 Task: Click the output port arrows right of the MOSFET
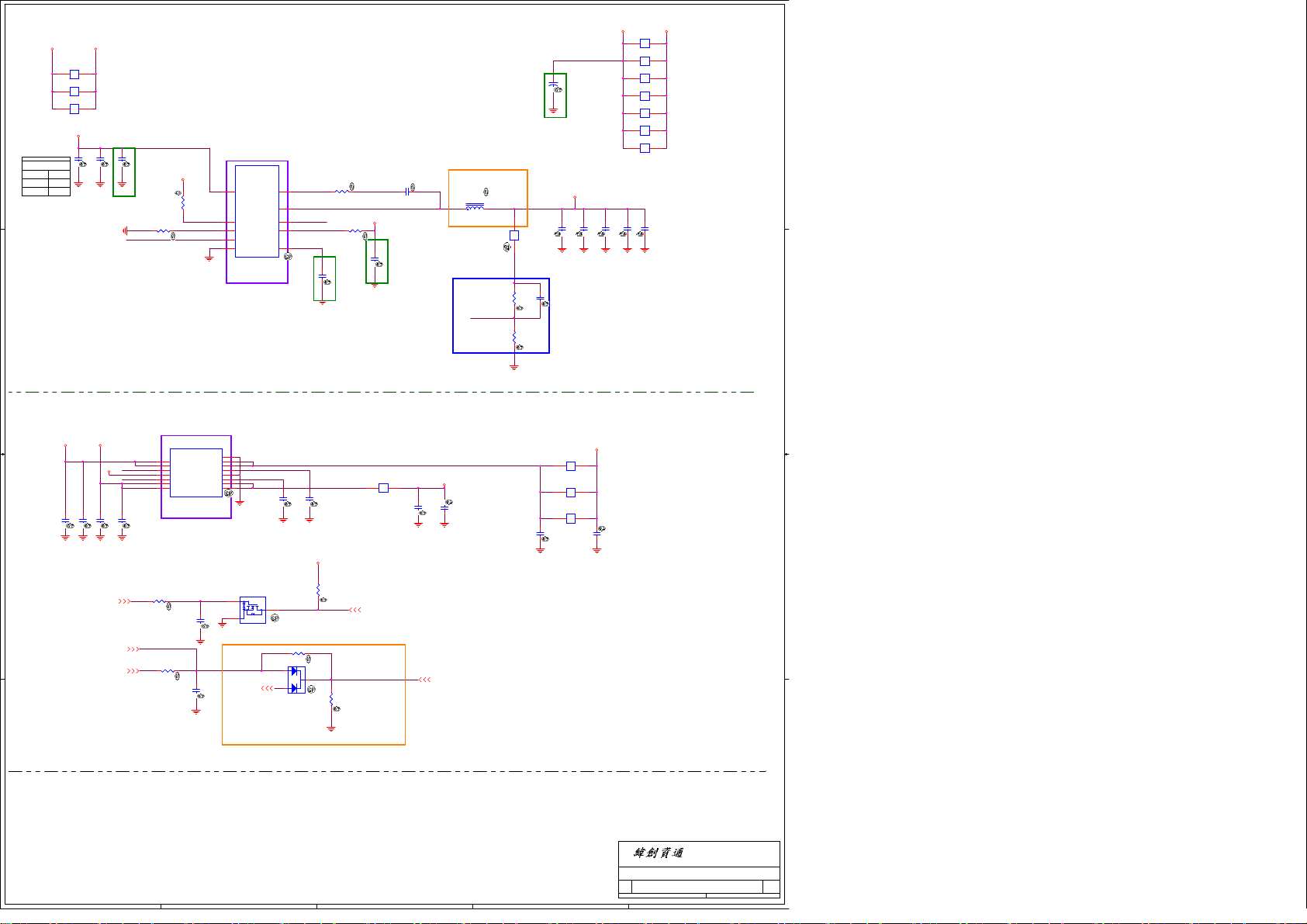[x=355, y=610]
